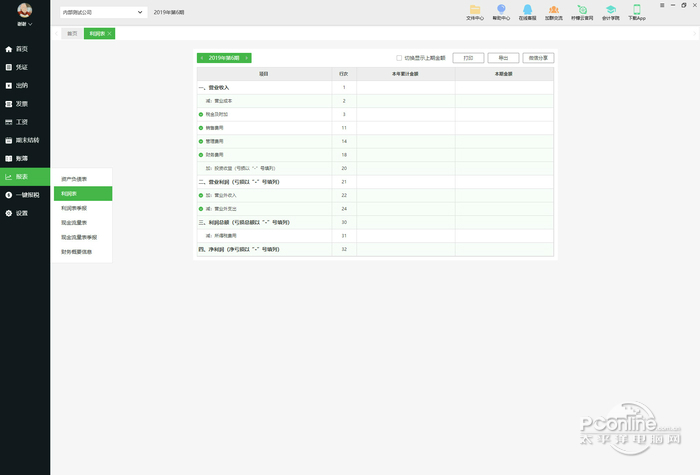Viewport: 700px width, 475px height.
Task: Open 资产负债表 in the reports submenu
Action: [83, 179]
